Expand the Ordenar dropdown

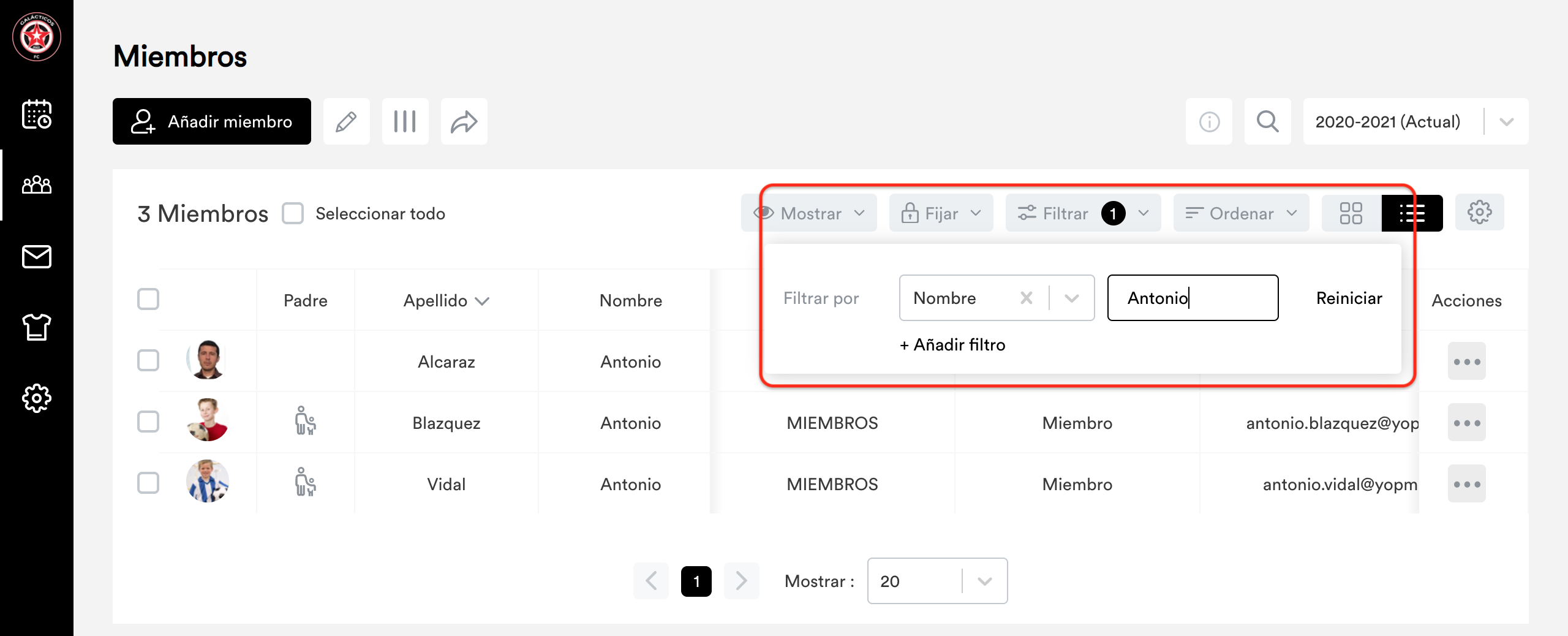(x=1242, y=213)
